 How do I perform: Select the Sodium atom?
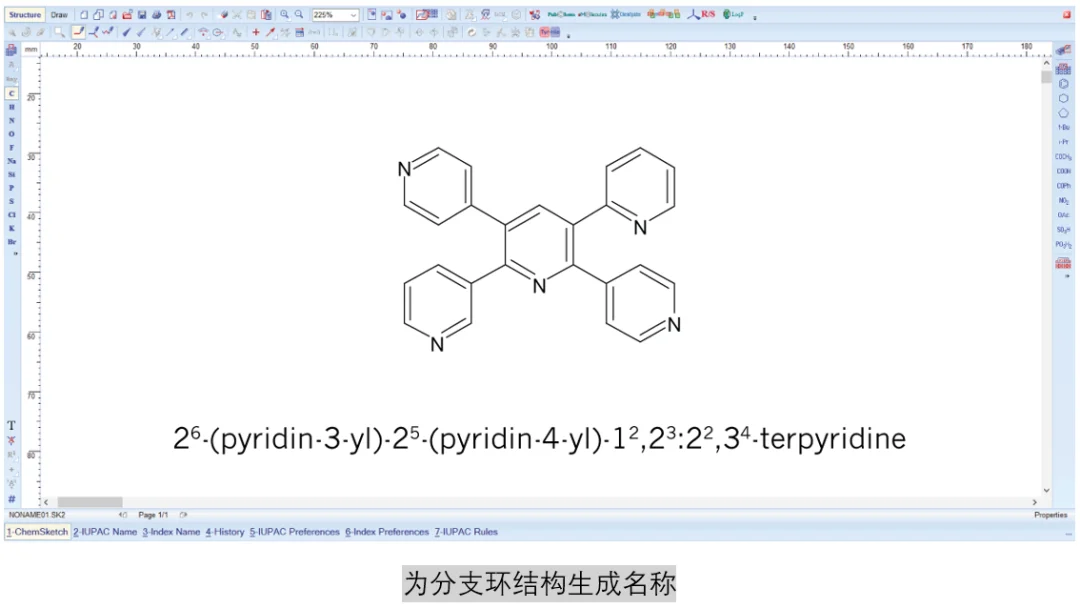[12, 161]
